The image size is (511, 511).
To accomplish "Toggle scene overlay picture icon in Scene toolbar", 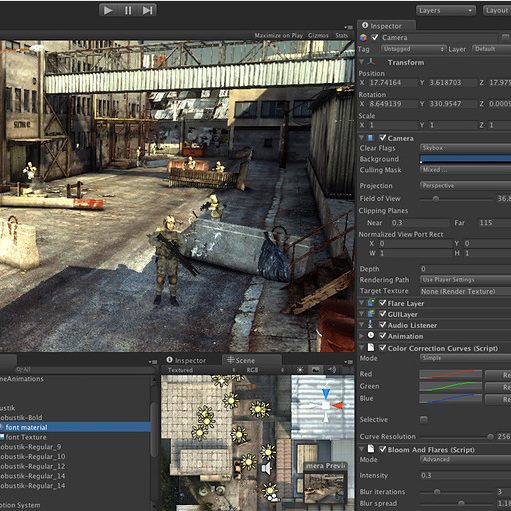I will click(316, 370).
